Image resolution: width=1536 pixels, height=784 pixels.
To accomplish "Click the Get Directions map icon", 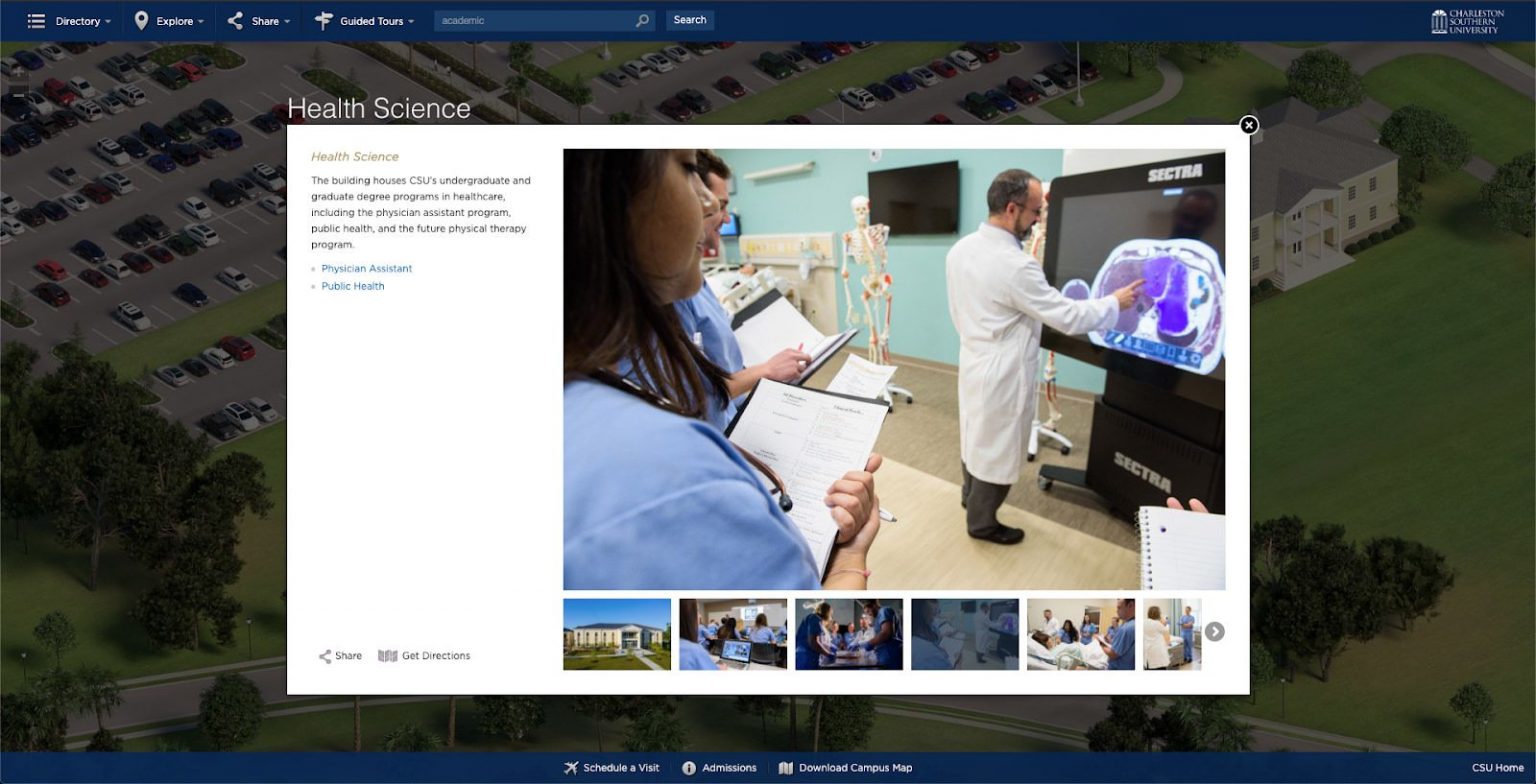I will [x=386, y=656].
